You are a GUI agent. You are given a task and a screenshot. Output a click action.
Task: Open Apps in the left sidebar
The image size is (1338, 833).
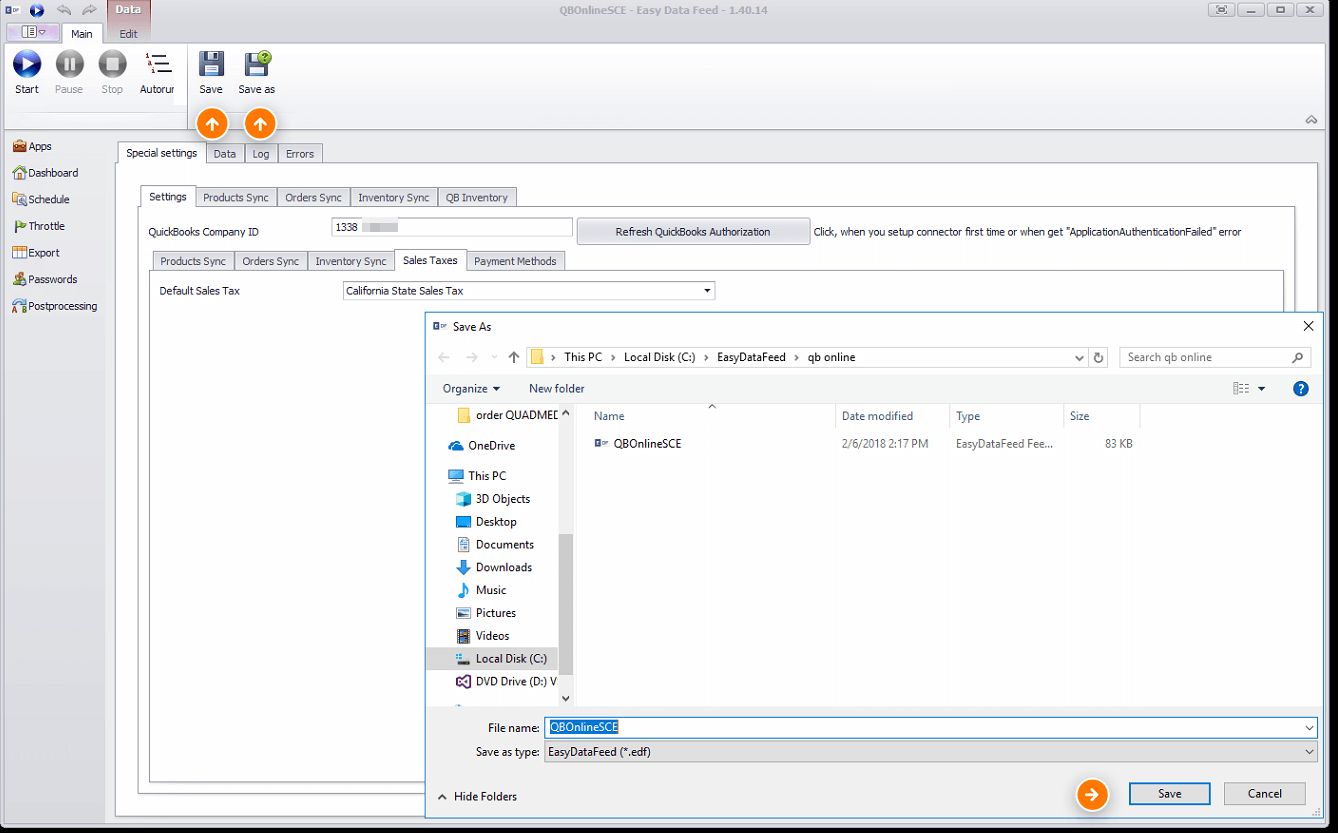pos(33,146)
